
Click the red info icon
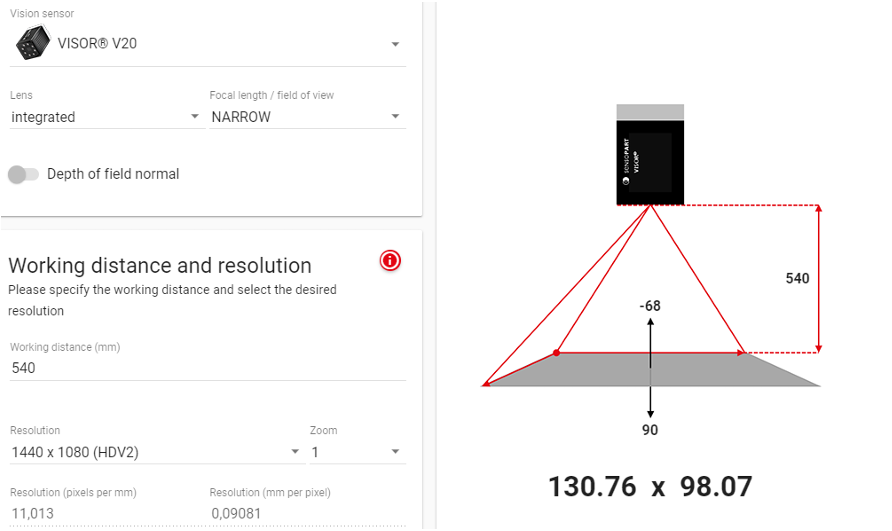(390, 261)
